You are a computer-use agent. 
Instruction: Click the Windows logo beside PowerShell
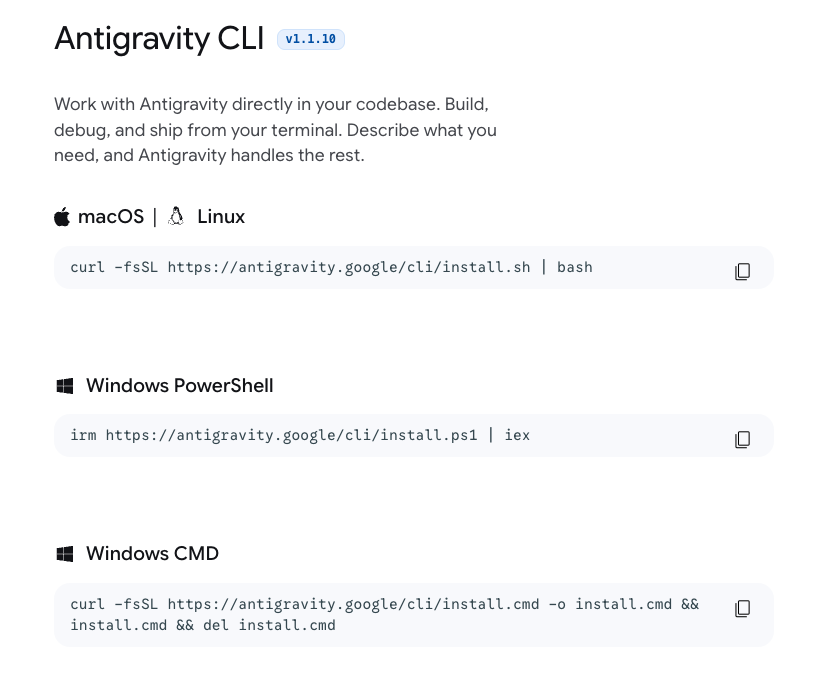point(65,386)
